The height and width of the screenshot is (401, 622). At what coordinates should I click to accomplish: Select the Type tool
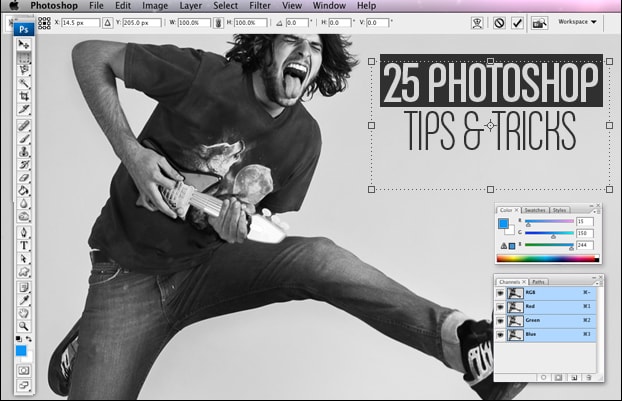coord(24,246)
